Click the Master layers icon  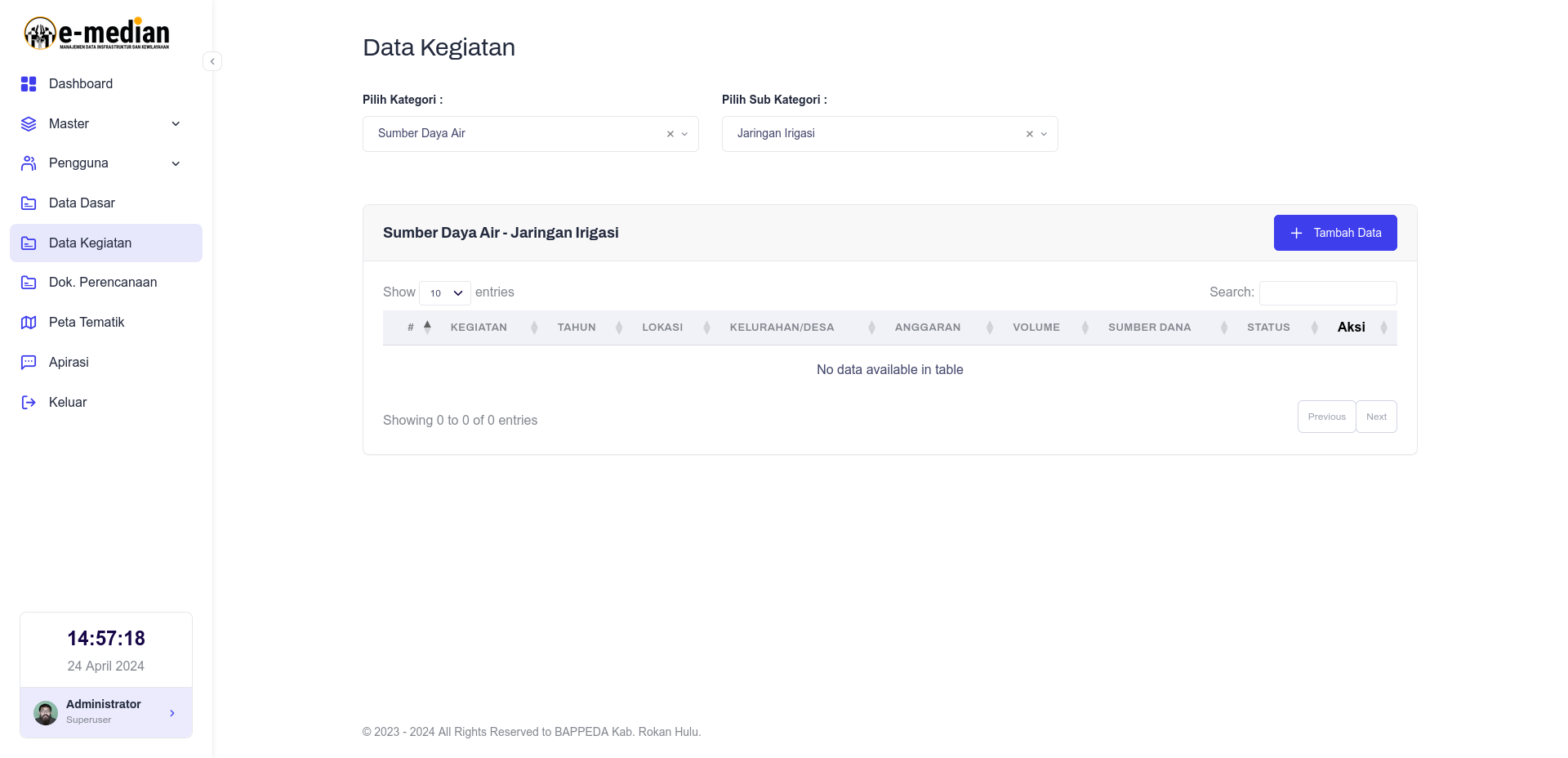coord(29,124)
